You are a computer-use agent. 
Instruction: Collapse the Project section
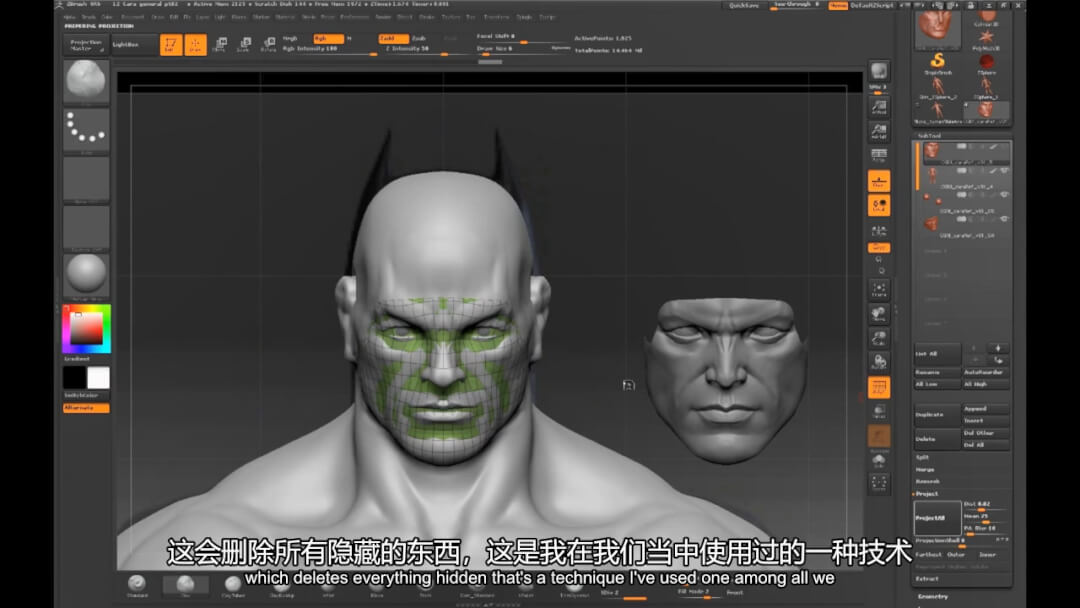(x=926, y=494)
